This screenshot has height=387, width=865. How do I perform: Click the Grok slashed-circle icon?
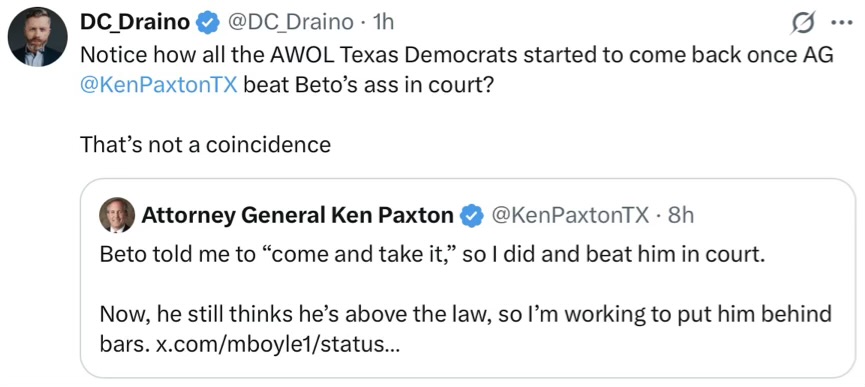click(x=801, y=24)
